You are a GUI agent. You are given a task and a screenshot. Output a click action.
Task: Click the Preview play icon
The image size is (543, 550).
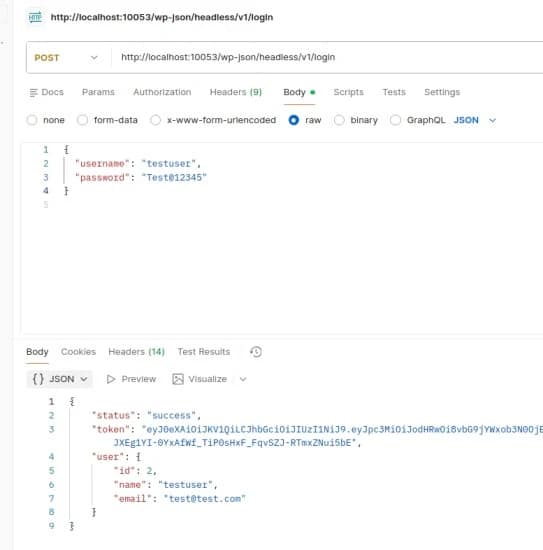(111, 379)
